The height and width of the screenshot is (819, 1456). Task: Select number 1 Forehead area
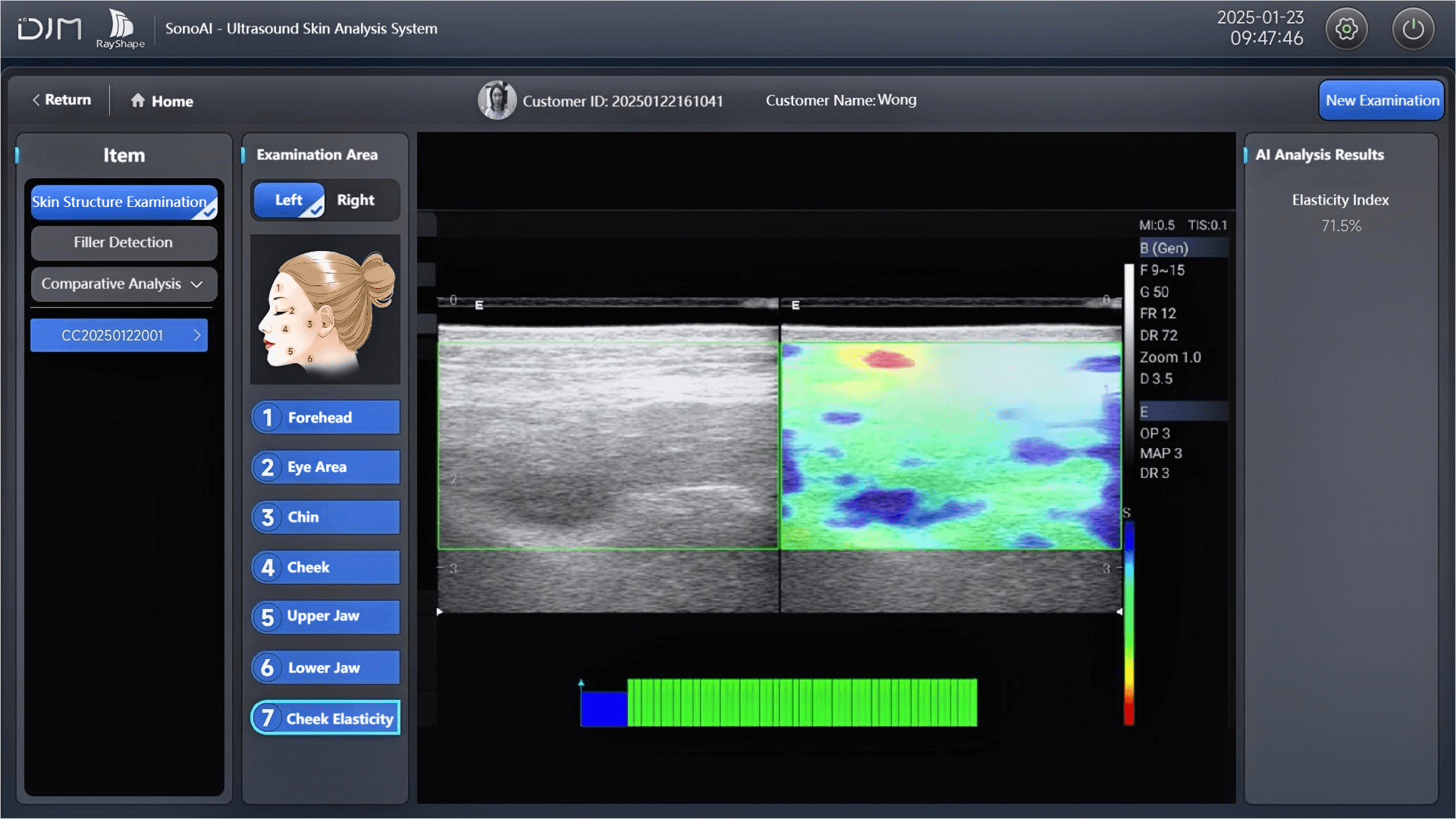(x=325, y=418)
